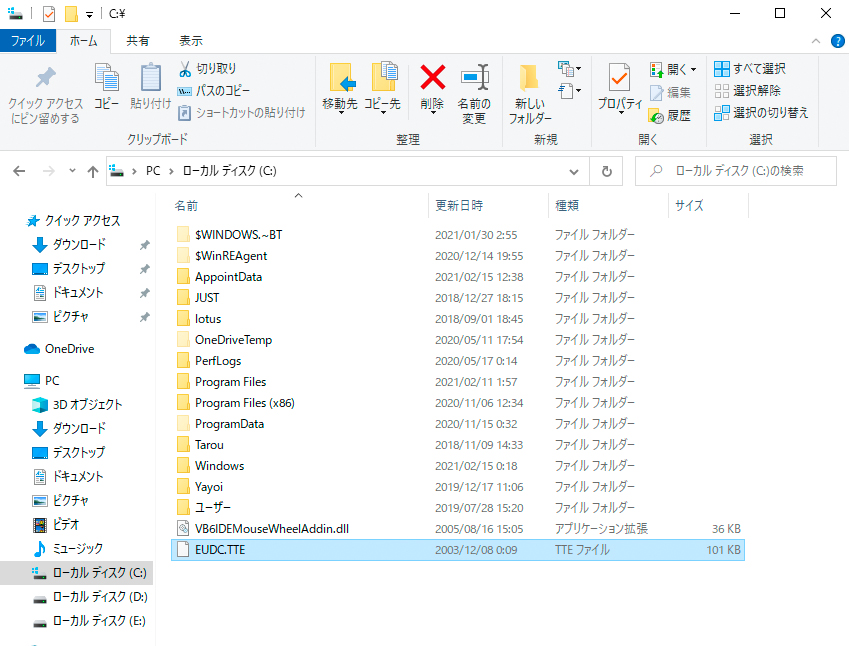Open the ファイル (File) tab
Viewport: 850px width, 646px height.
pos(28,41)
